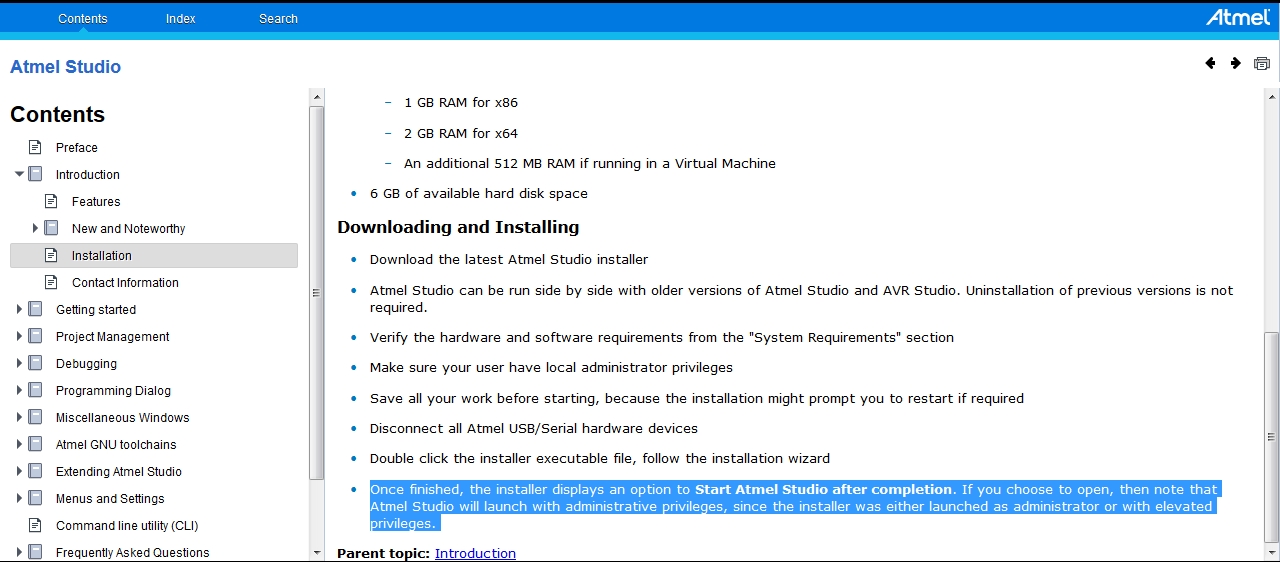Click the contents pane scroll down arrow
This screenshot has height=562, width=1280.
(x=317, y=552)
